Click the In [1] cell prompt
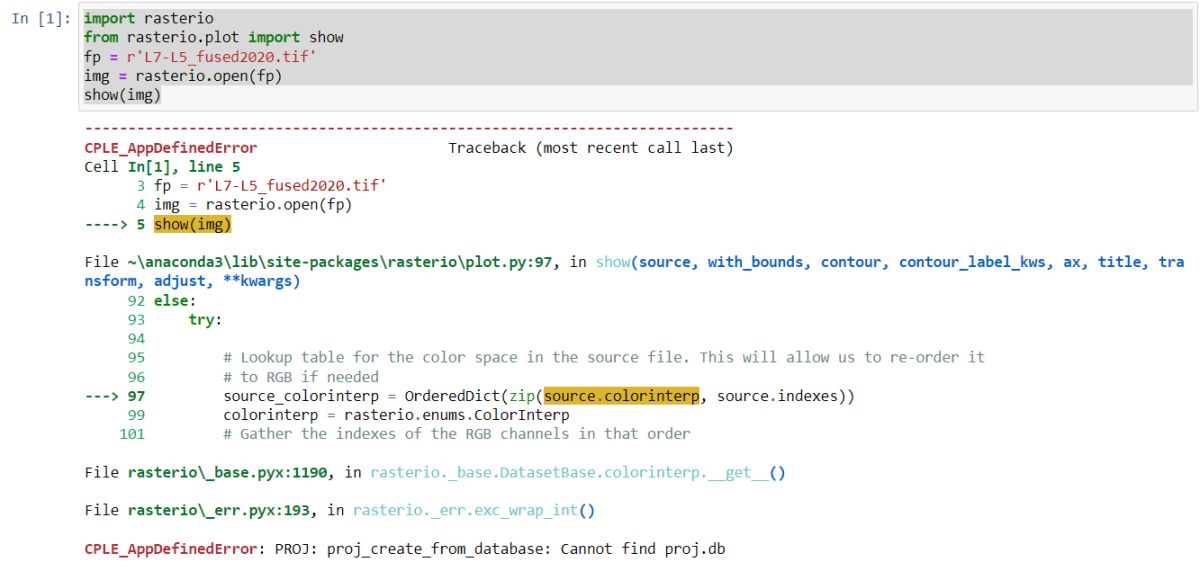This screenshot has height=580, width=1200. click(39, 19)
